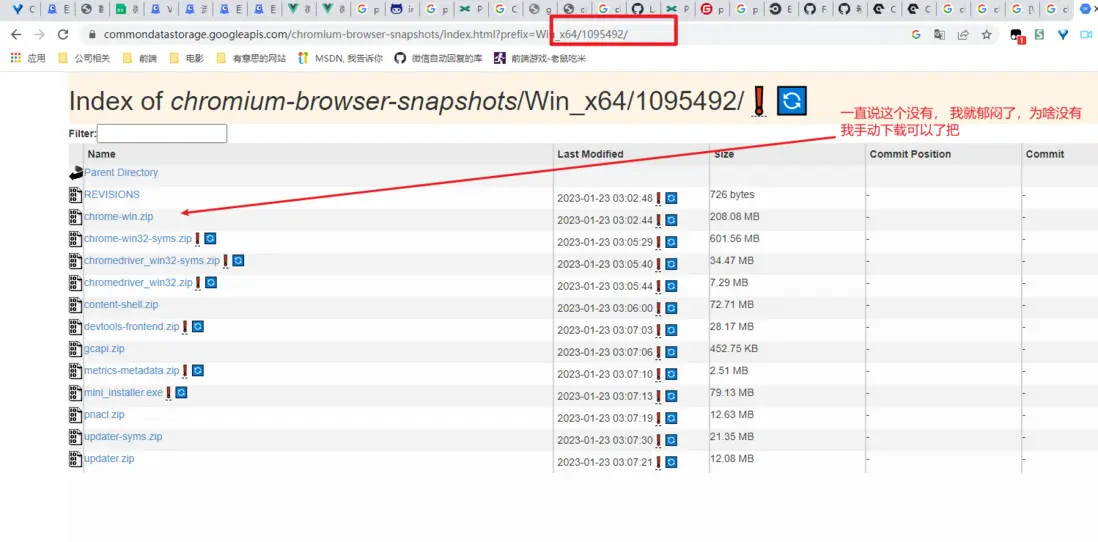Viewport: 1098px width, 542px height.
Task: Open the Apps grid icon in the bookmarks bar
Action: [x=15, y=58]
